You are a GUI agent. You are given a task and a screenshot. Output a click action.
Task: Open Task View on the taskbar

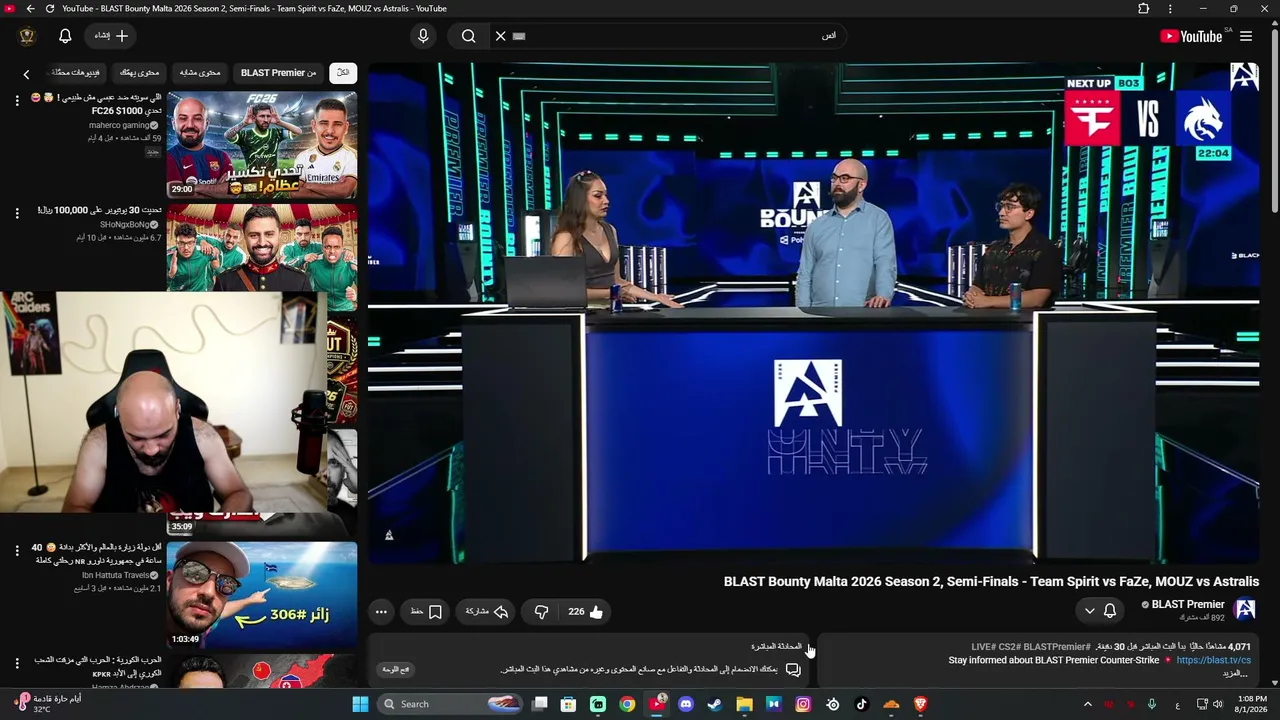(540, 704)
